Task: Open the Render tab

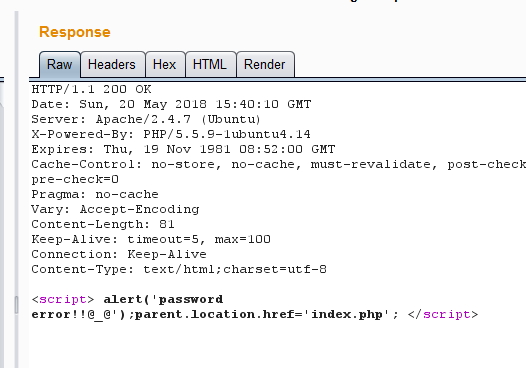Action: click(x=265, y=64)
